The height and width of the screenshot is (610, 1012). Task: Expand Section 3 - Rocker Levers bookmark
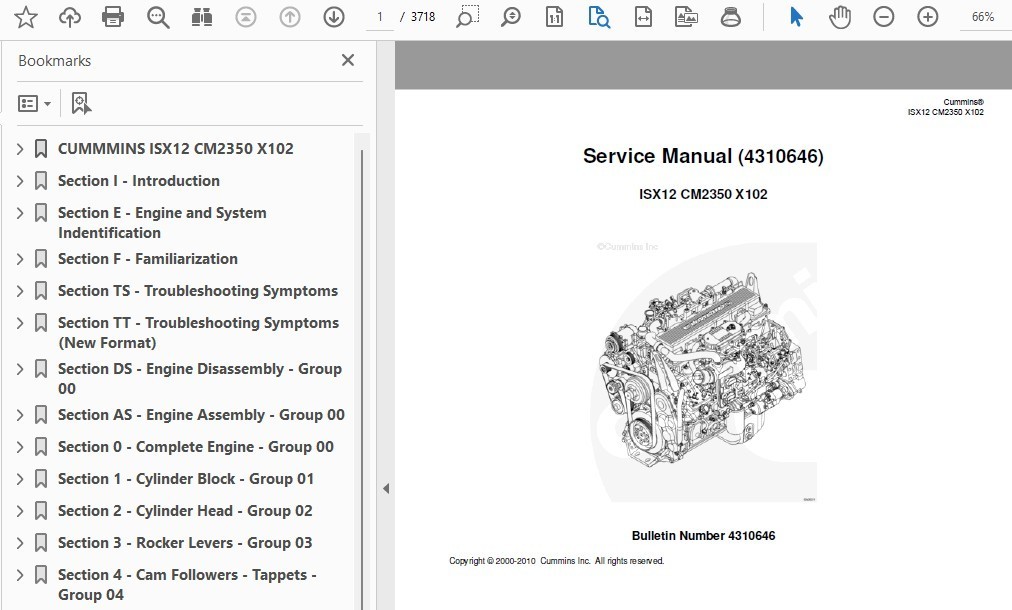click(20, 543)
